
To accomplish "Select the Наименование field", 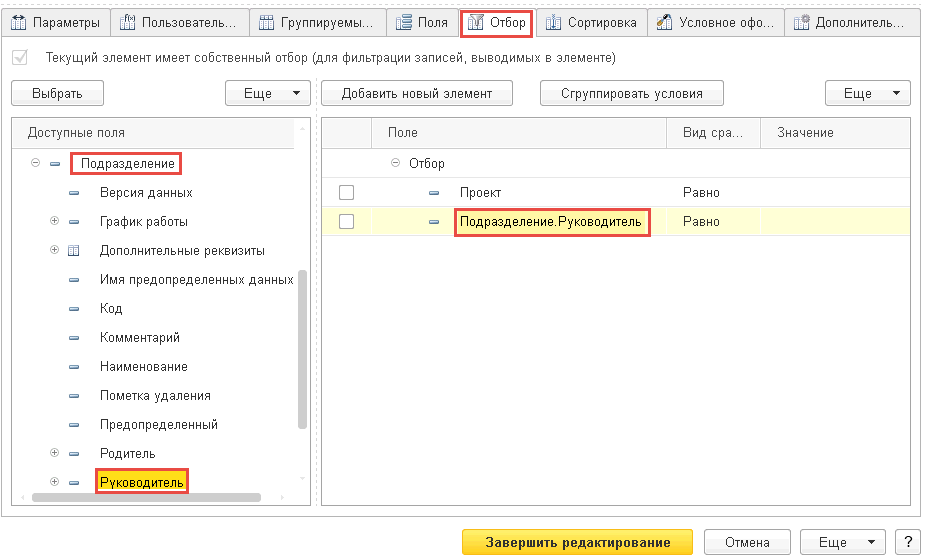I will tap(144, 367).
